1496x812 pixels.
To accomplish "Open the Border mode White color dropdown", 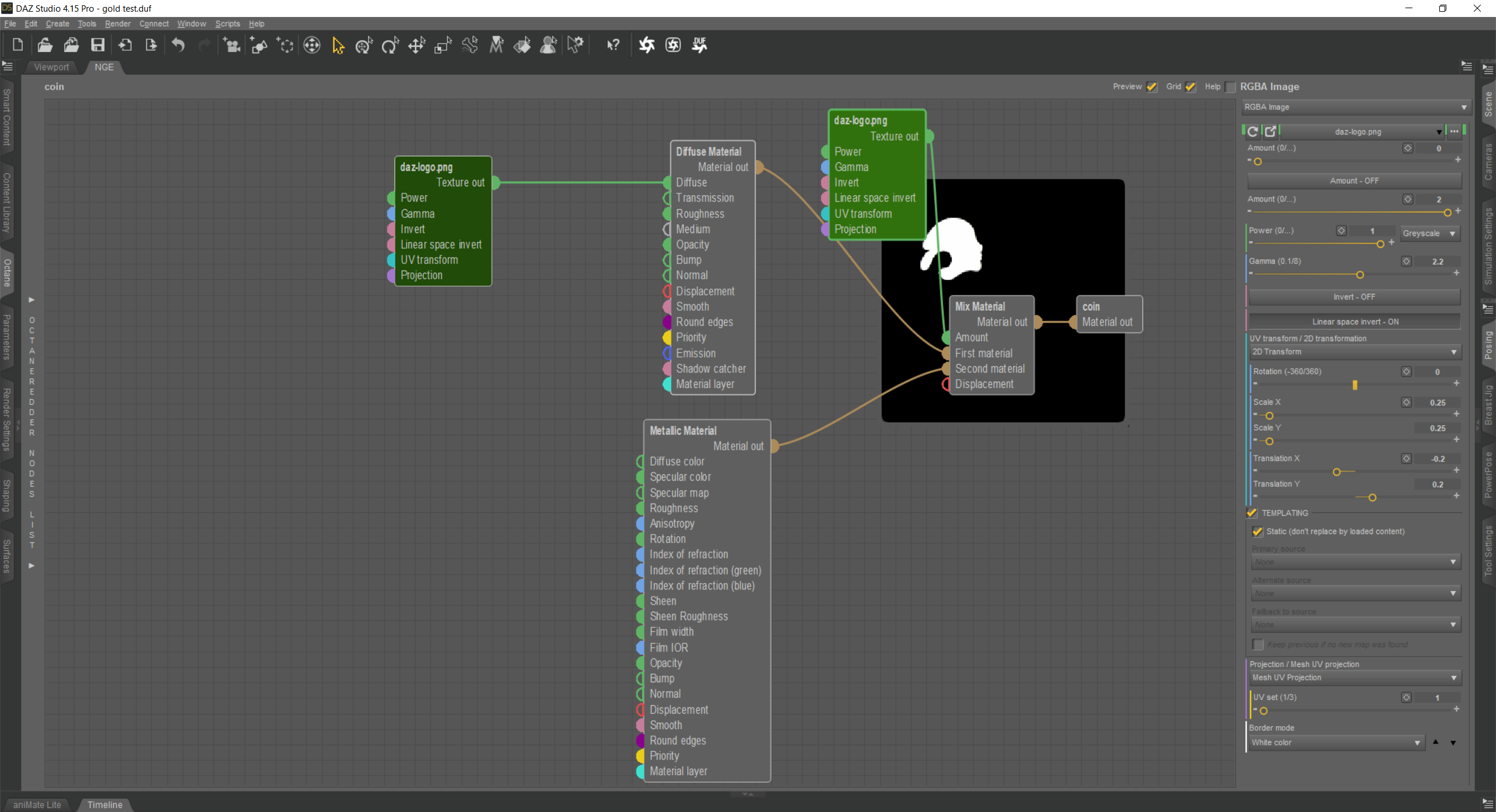I will pyautogui.click(x=1335, y=742).
